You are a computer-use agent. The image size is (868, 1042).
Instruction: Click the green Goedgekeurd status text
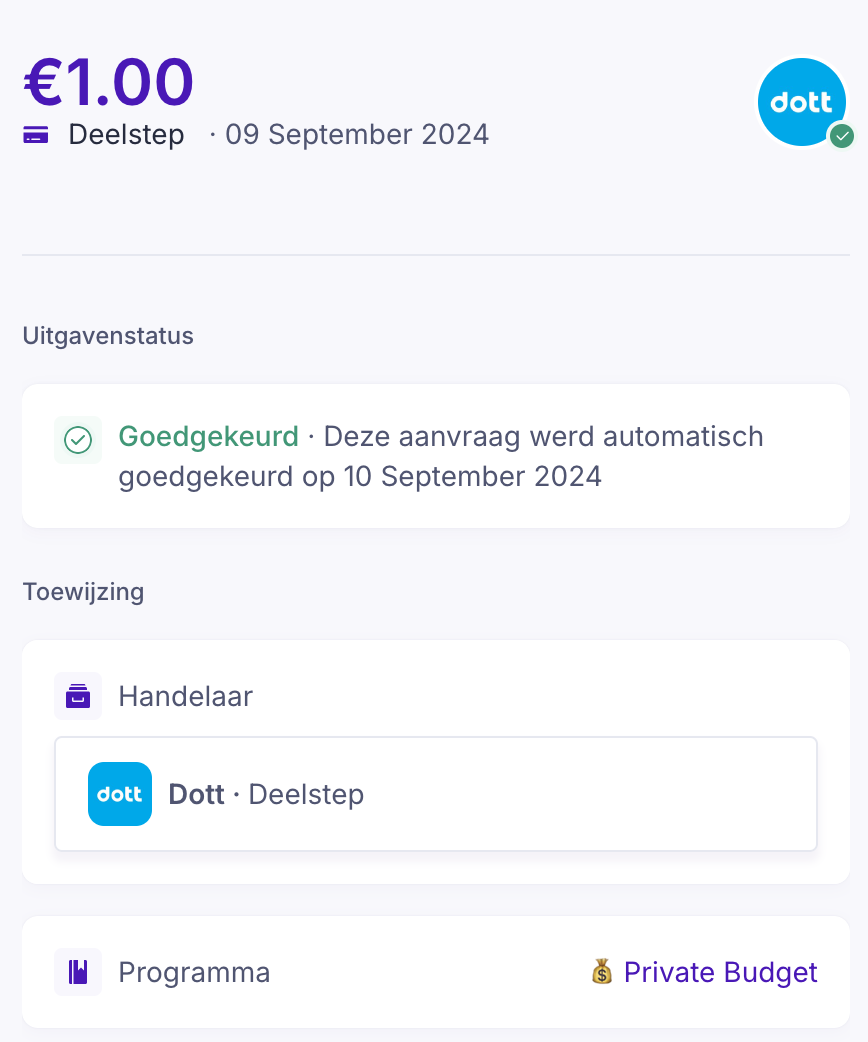(208, 437)
